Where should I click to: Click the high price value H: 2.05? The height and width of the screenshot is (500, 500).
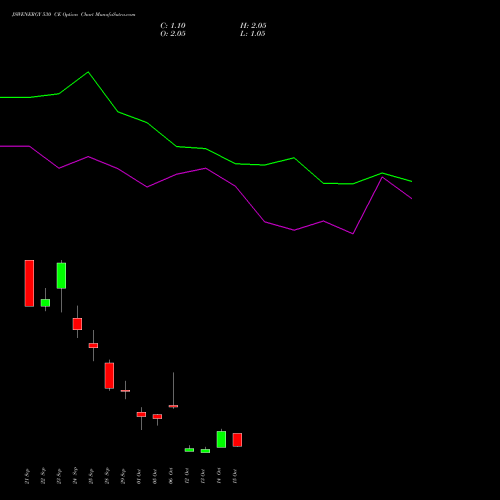click(x=253, y=26)
